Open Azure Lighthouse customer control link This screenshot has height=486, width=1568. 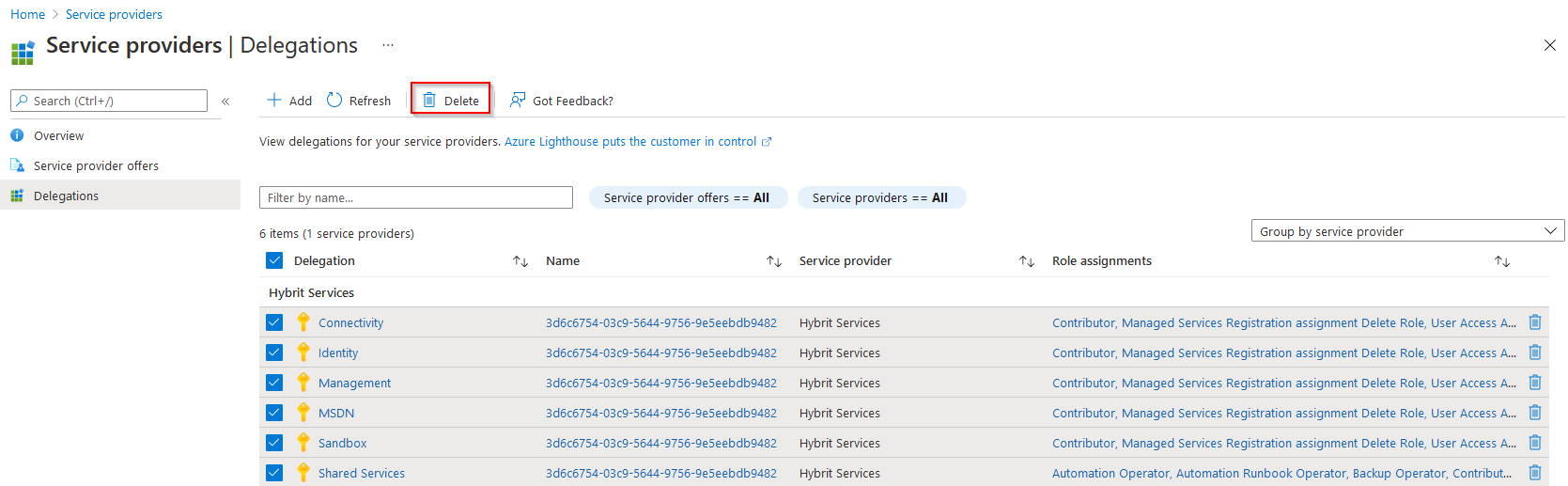[x=638, y=142]
